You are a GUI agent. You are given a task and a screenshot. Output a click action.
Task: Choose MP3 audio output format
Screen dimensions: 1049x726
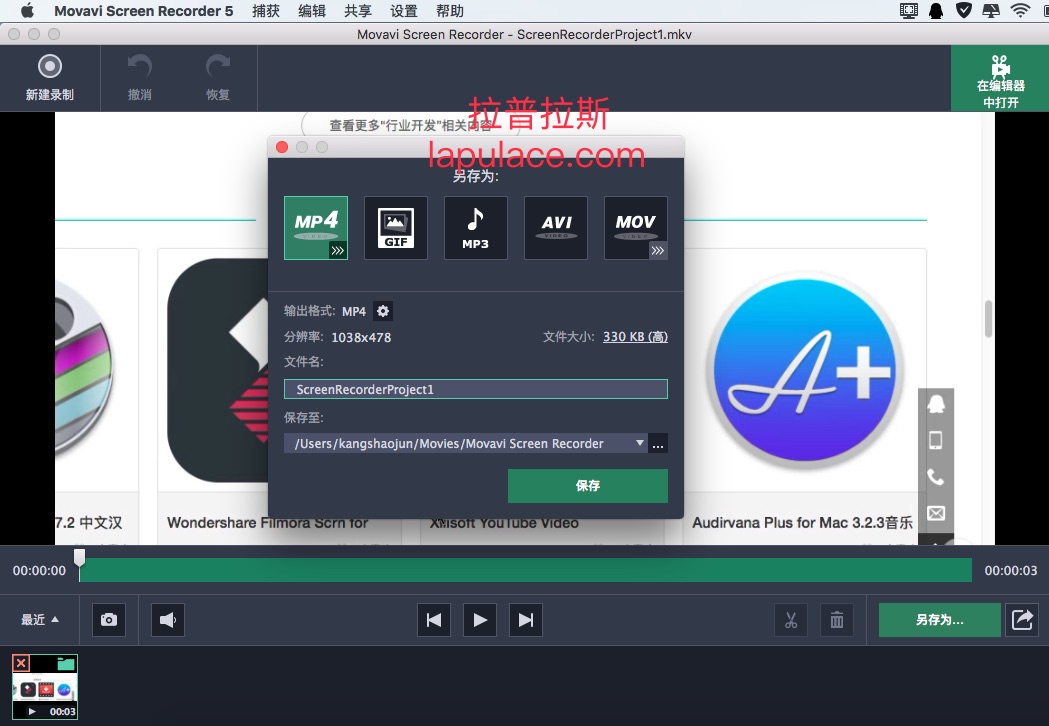click(476, 227)
